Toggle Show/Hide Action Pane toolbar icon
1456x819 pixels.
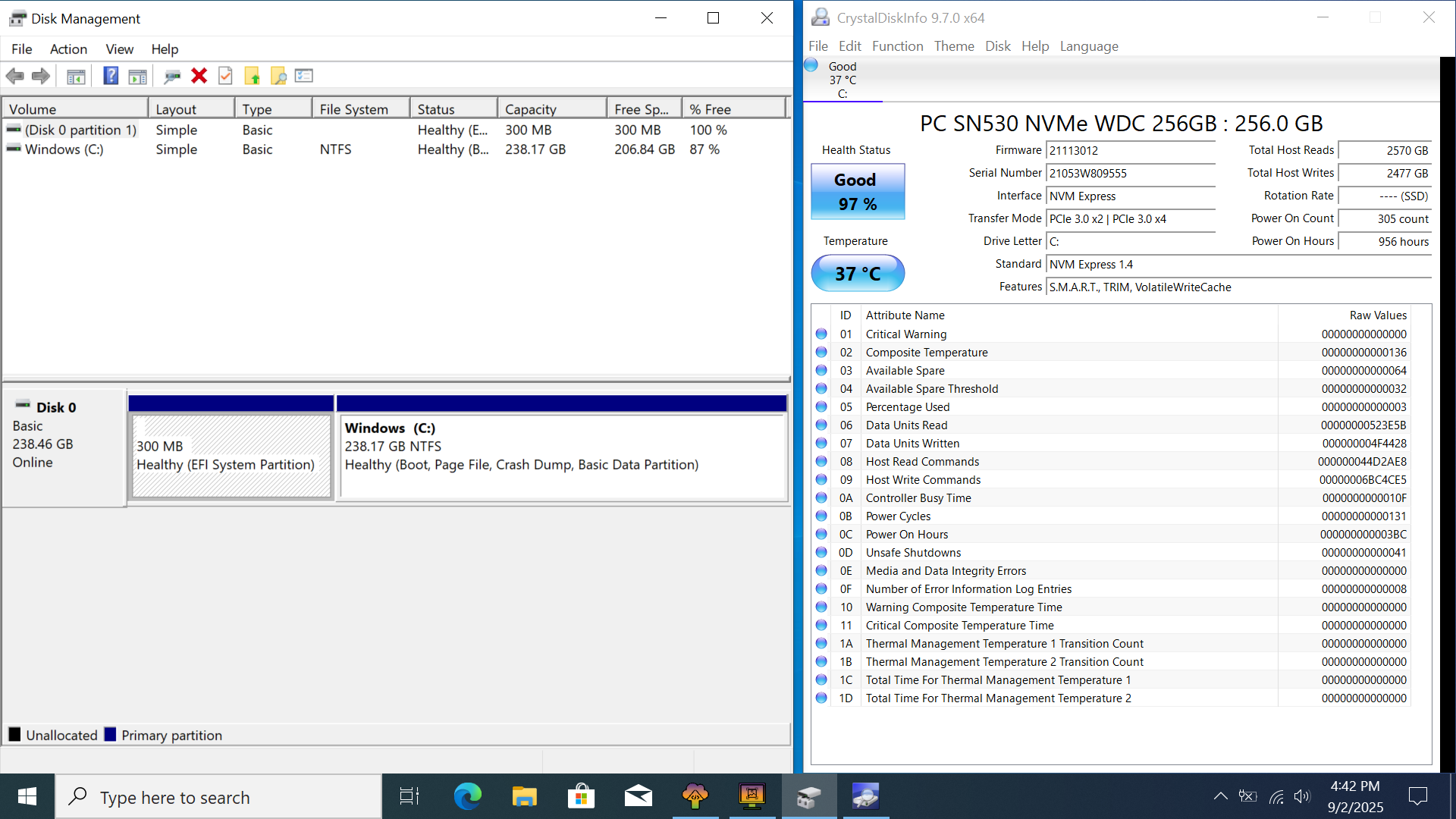[137, 76]
